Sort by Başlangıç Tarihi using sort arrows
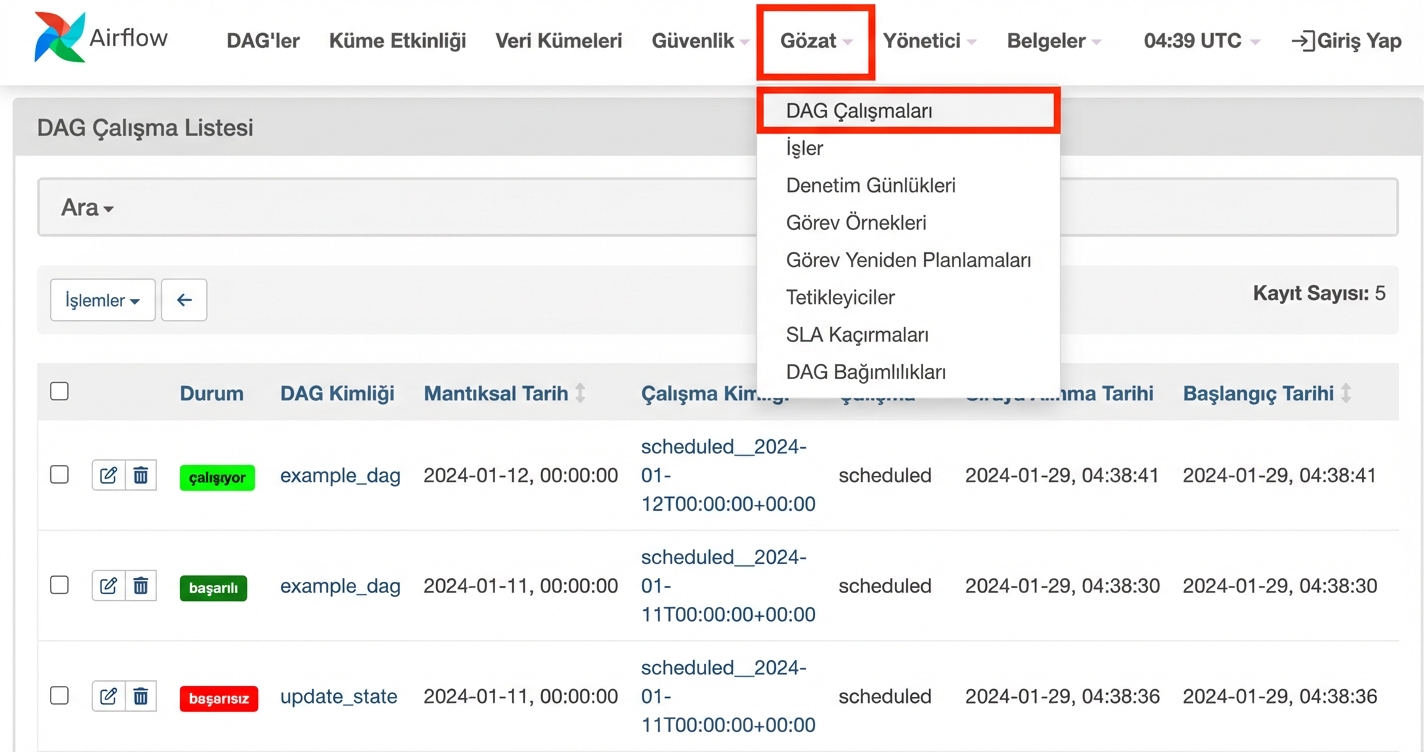This screenshot has width=1424, height=752. click(1346, 393)
